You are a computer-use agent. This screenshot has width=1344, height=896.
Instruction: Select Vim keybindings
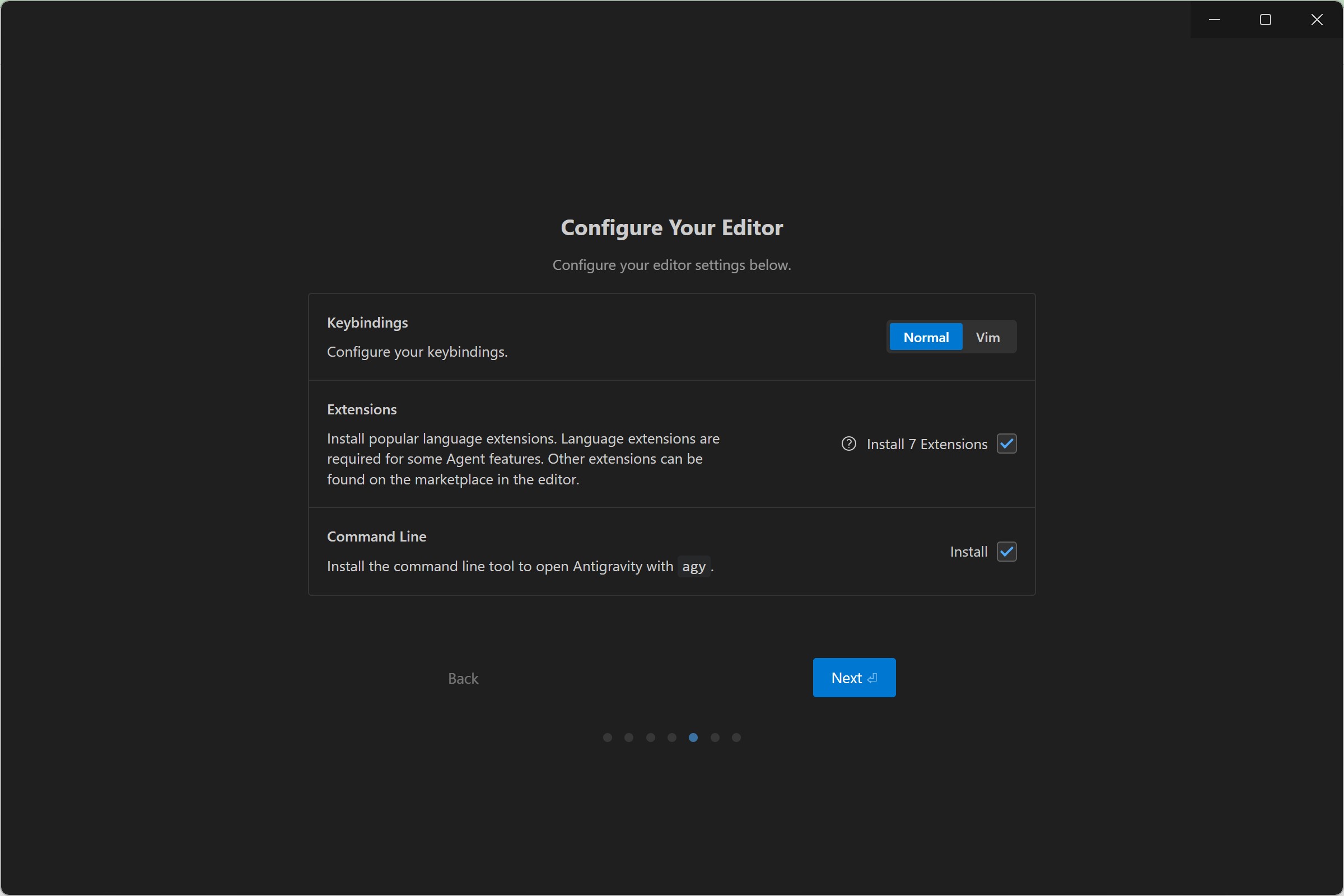click(x=987, y=337)
